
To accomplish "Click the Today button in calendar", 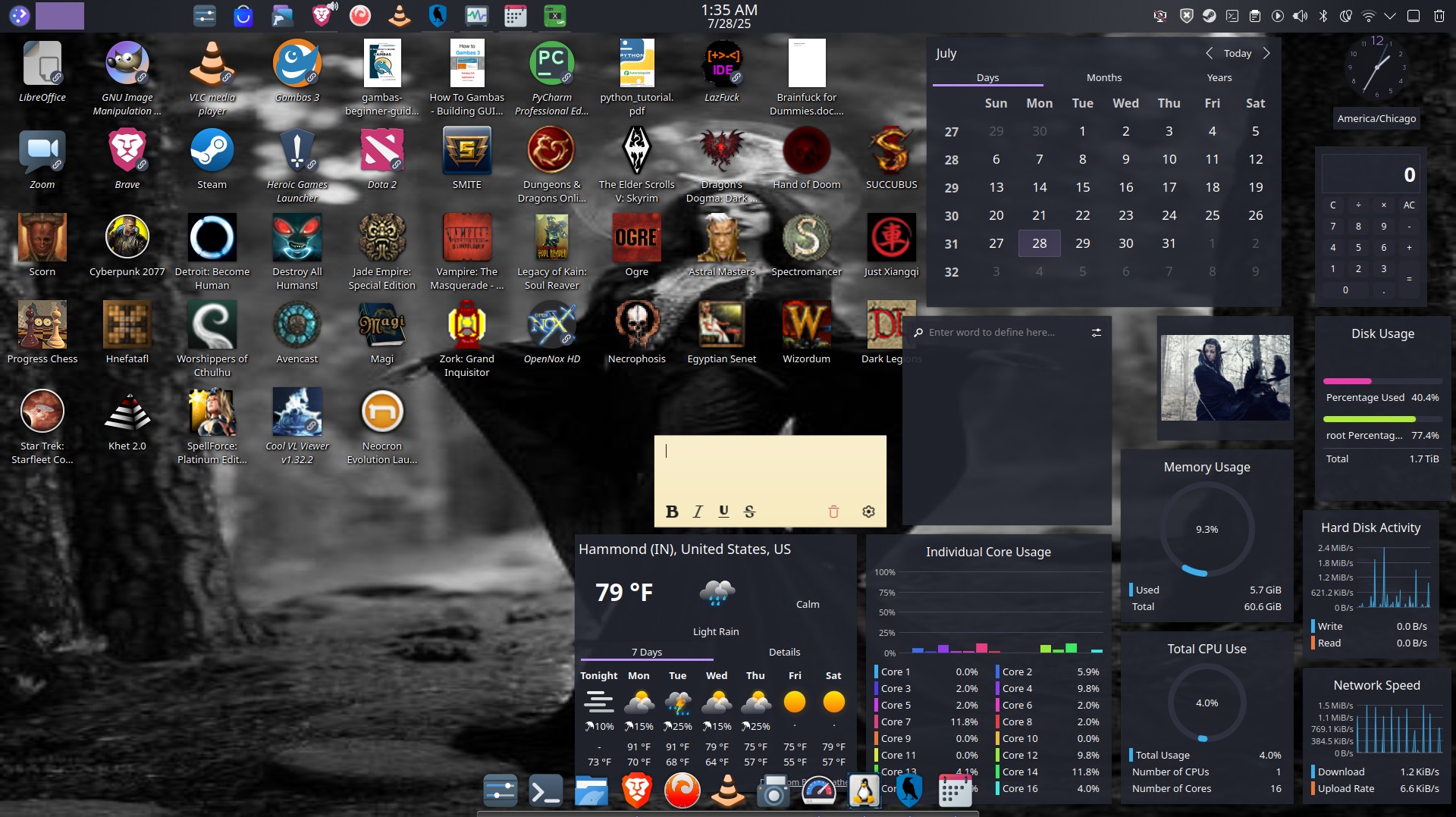I will [x=1237, y=53].
